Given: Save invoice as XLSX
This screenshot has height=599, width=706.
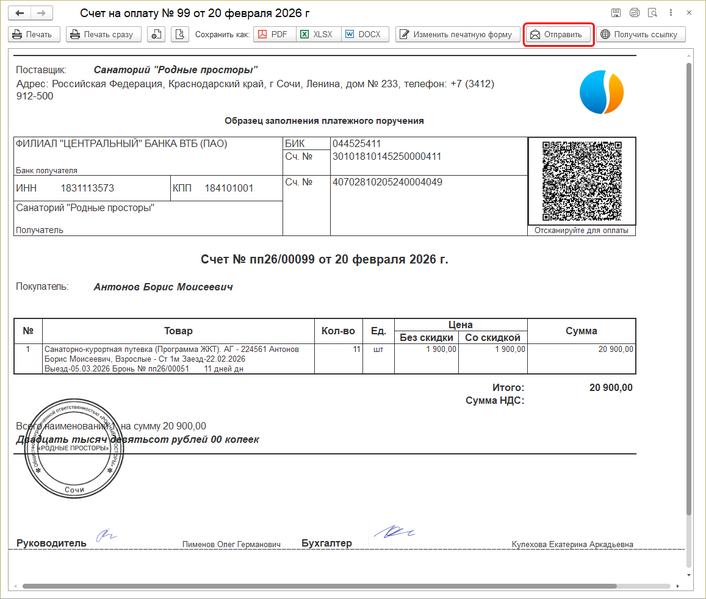Looking at the screenshot, I should click(316, 34).
